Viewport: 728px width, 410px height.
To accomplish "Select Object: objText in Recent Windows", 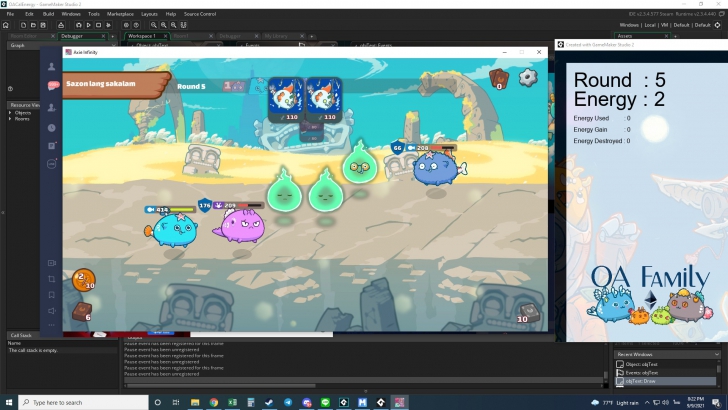I will [x=667, y=364].
